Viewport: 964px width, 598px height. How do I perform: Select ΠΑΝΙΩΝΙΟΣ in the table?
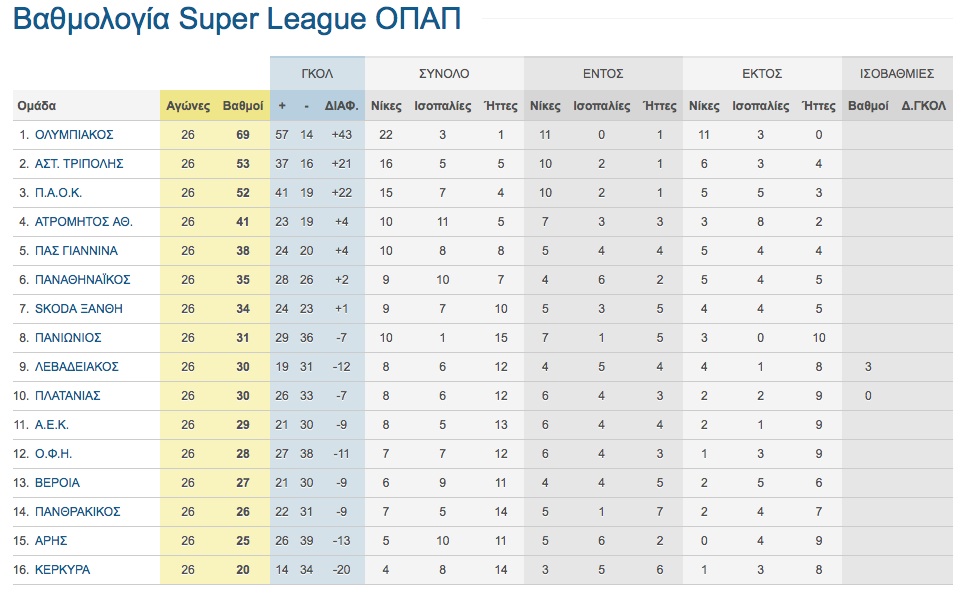(x=68, y=337)
